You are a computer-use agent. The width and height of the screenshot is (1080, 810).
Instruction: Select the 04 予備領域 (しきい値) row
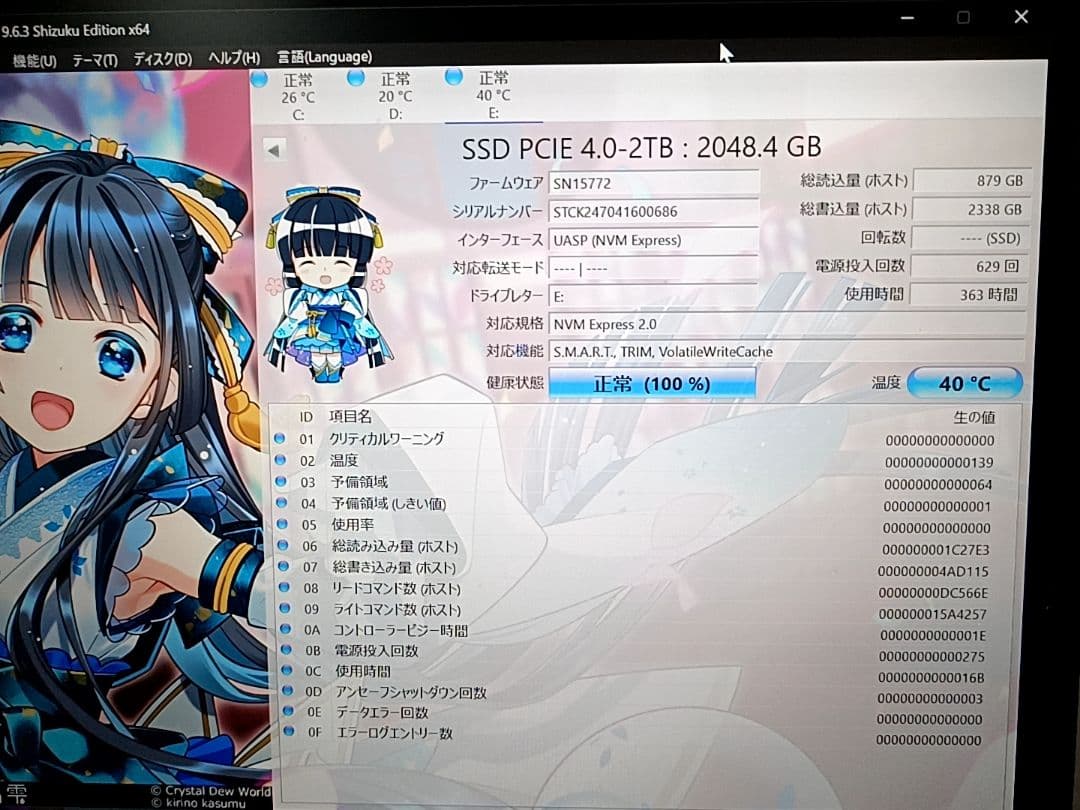[634, 503]
